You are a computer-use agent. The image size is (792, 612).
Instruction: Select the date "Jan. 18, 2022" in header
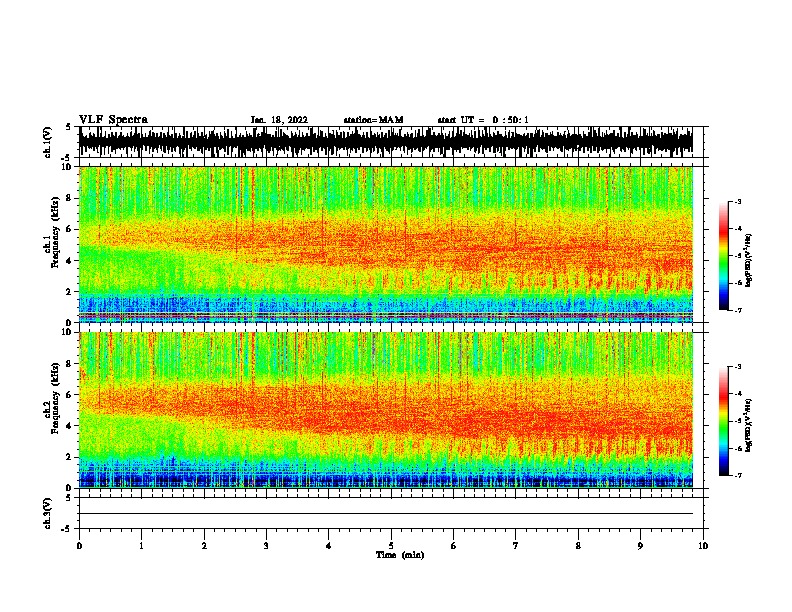coord(279,120)
